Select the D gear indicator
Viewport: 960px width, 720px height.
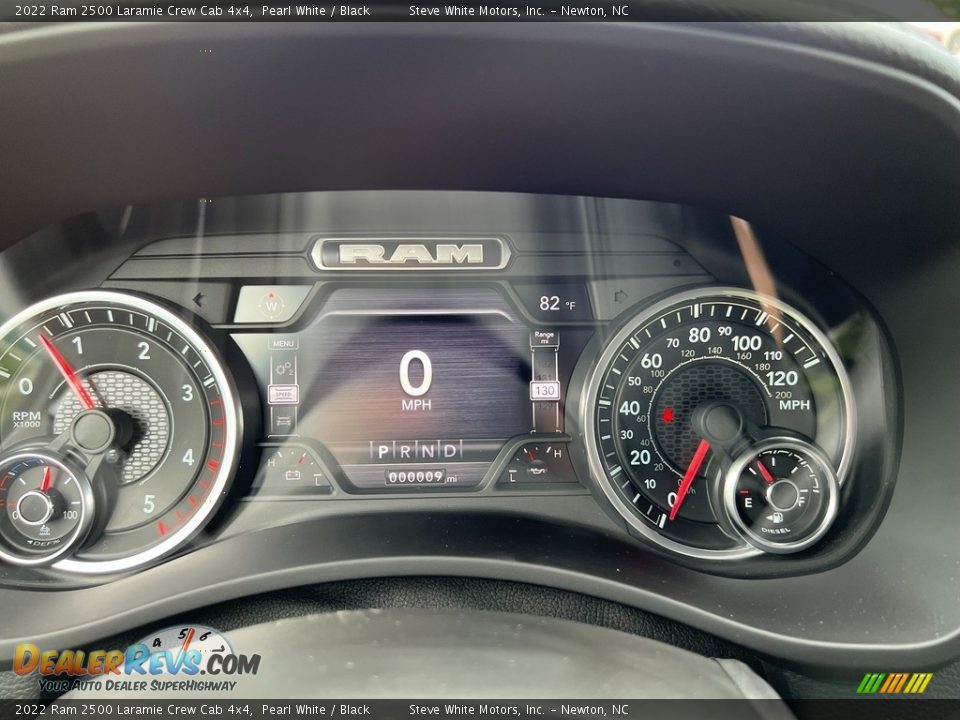pyautogui.click(x=449, y=451)
